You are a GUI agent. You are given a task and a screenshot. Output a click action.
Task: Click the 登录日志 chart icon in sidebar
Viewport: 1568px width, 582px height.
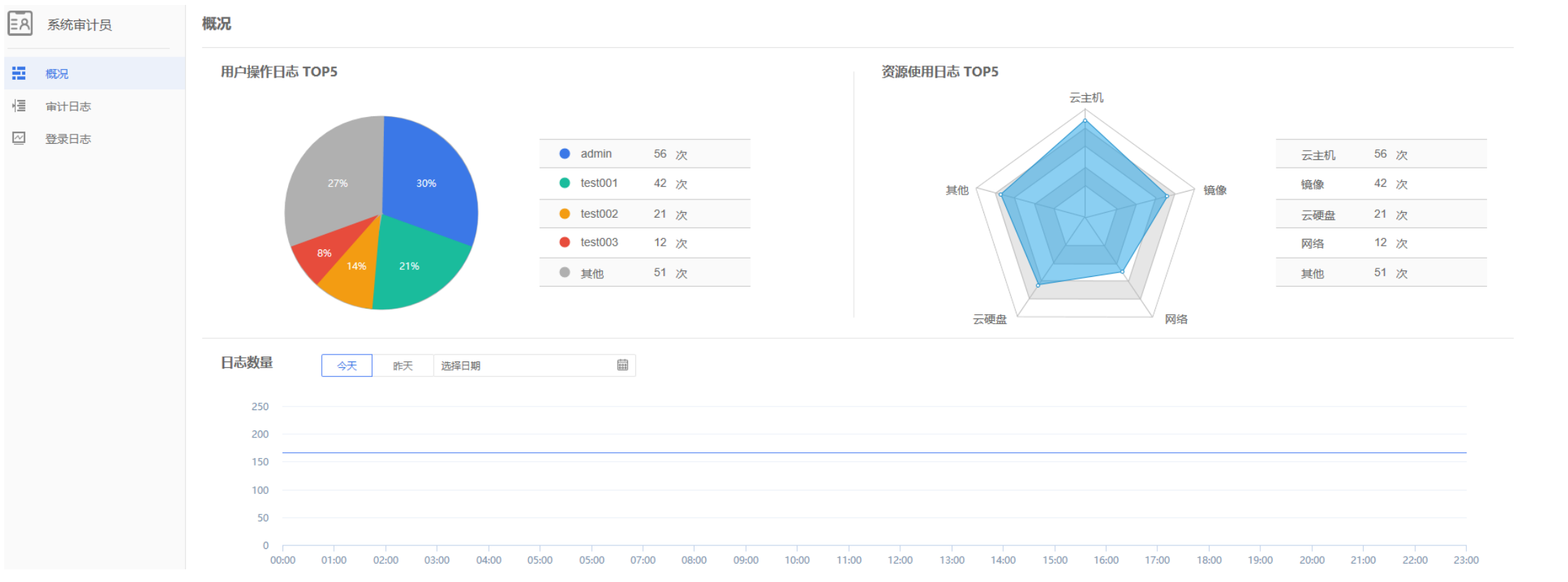pyautogui.click(x=19, y=138)
